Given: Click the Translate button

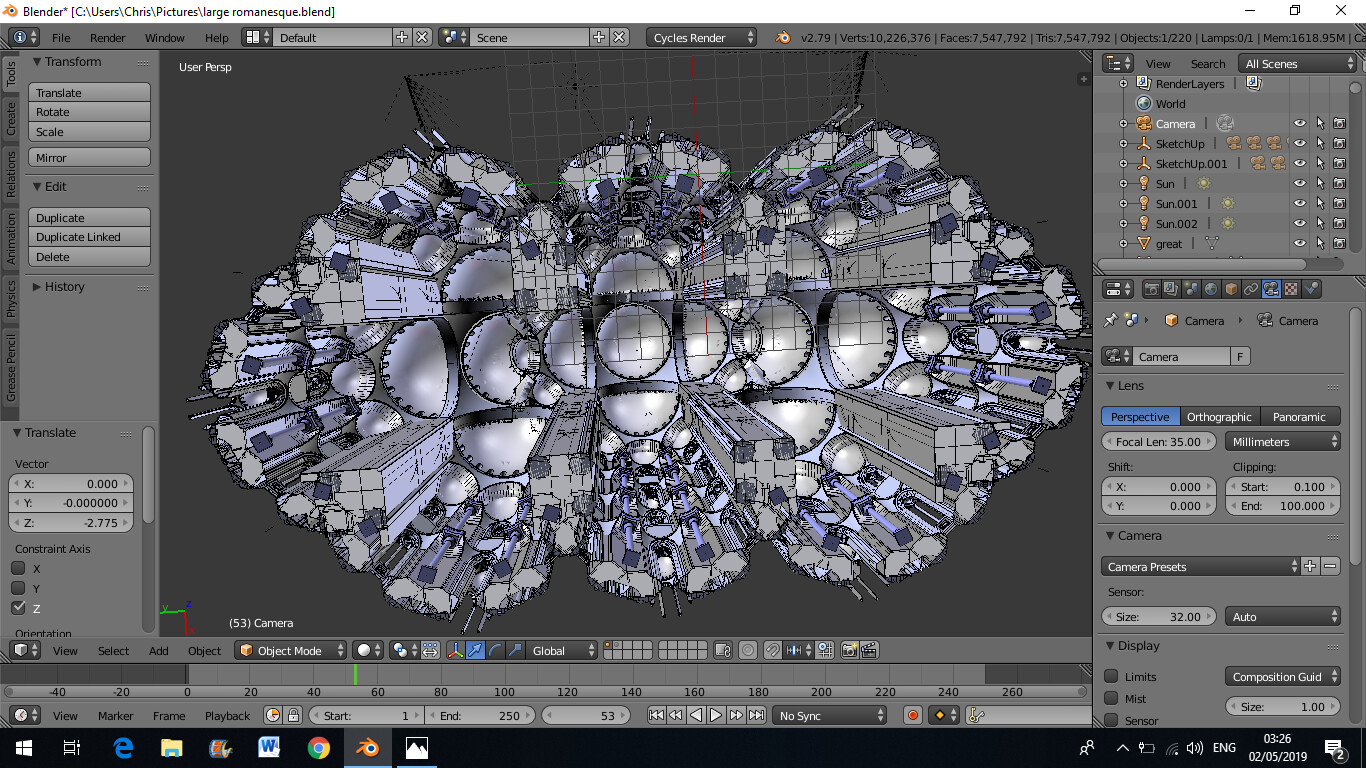Looking at the screenshot, I should (x=89, y=92).
